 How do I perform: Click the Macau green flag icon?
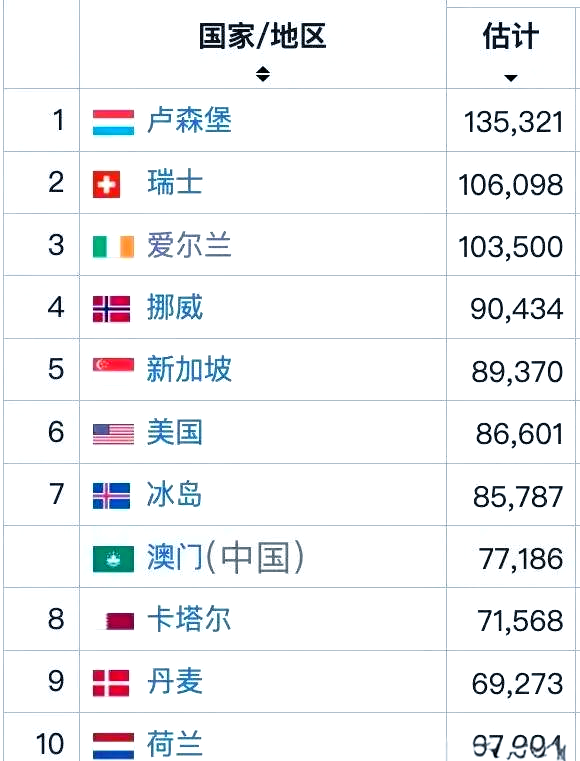[113, 559]
